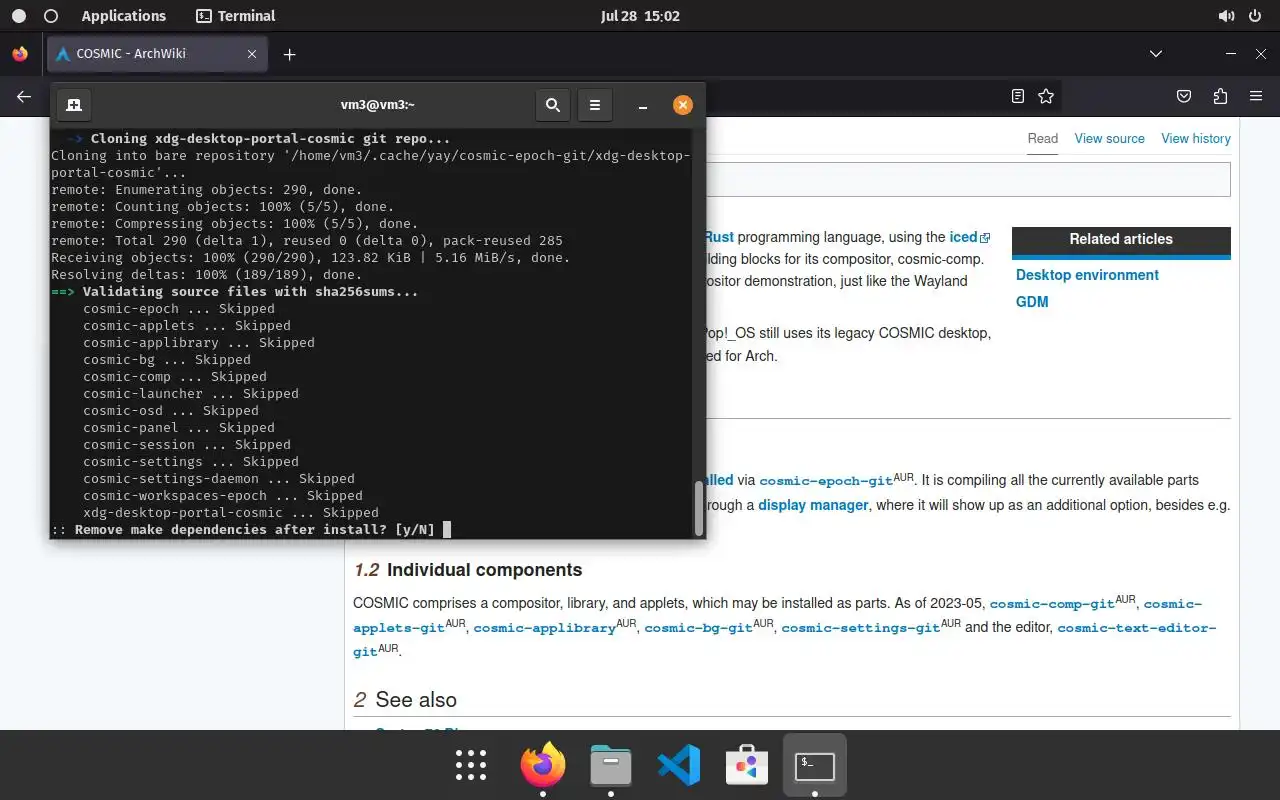Launch Firefox from the dock
1280x800 pixels.
click(x=543, y=765)
